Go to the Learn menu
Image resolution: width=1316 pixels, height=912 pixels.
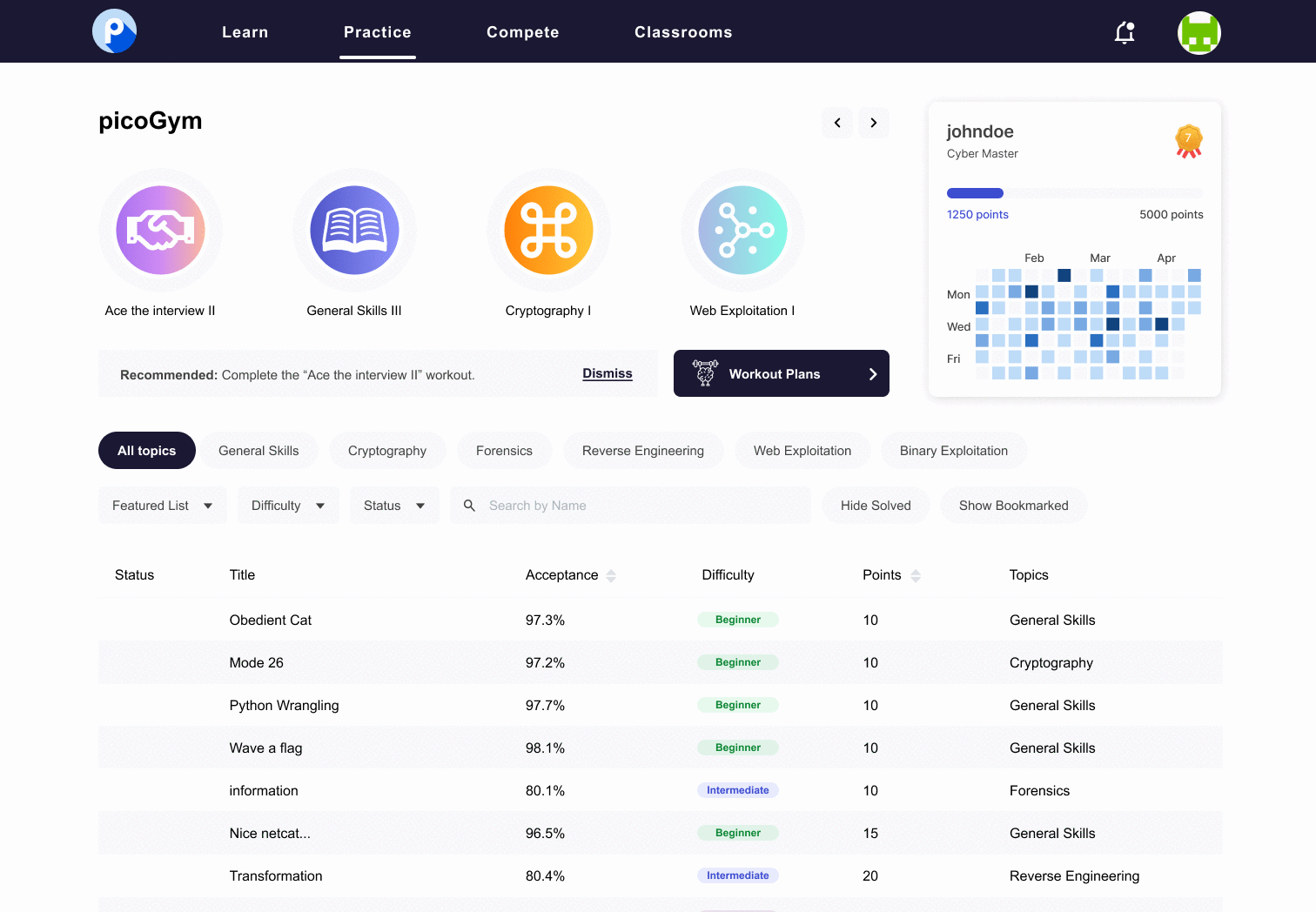pyautogui.click(x=245, y=32)
